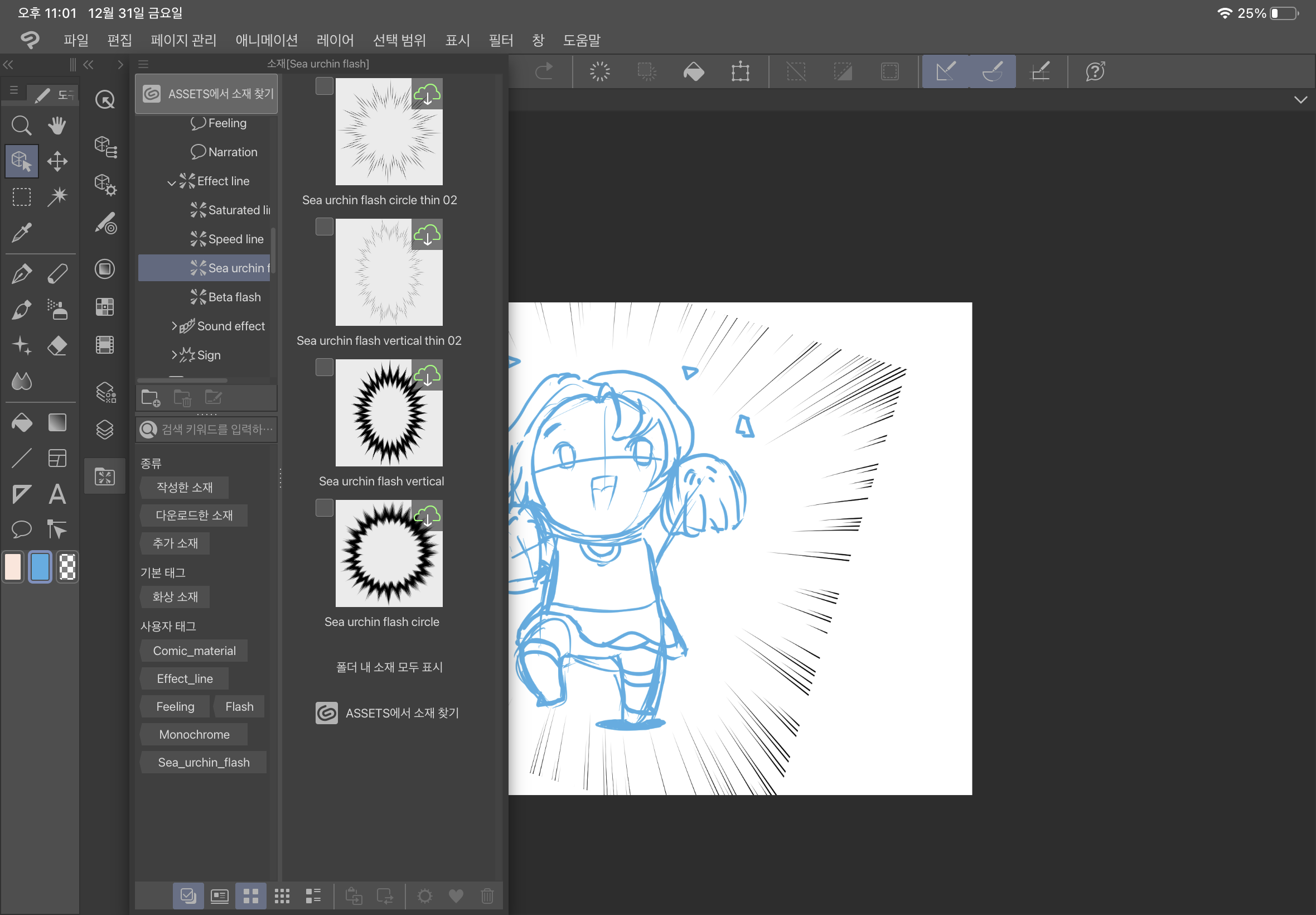Open the 레이어 menu

coord(335,40)
